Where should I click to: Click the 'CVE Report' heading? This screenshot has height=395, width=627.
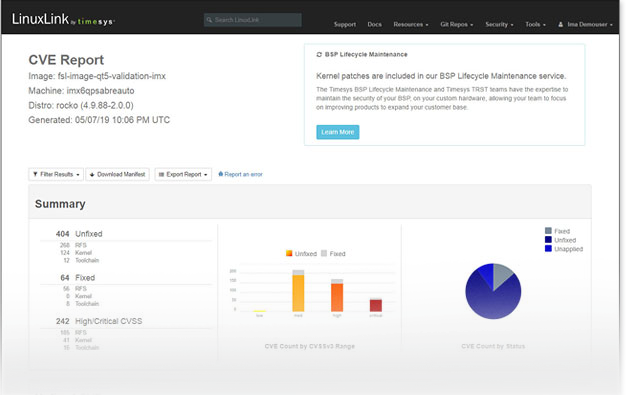pyautogui.click(x=66, y=60)
